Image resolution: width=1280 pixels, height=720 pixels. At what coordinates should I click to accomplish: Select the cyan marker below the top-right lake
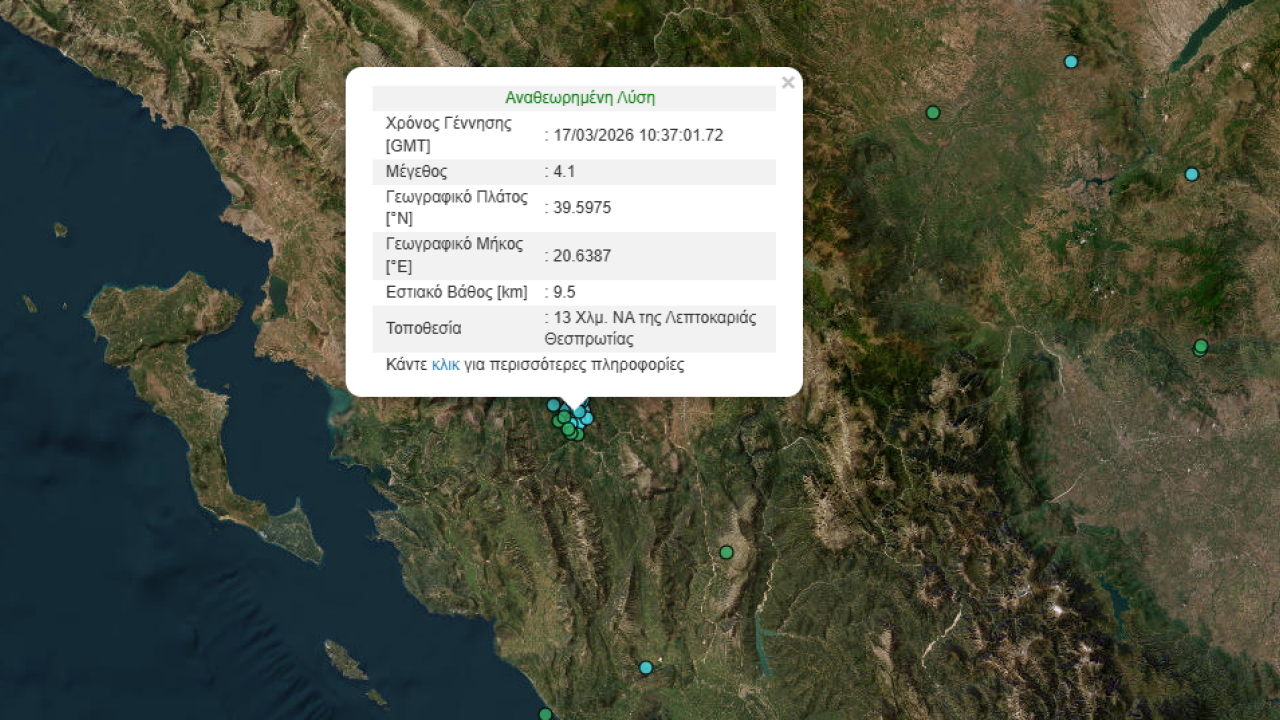1191,174
